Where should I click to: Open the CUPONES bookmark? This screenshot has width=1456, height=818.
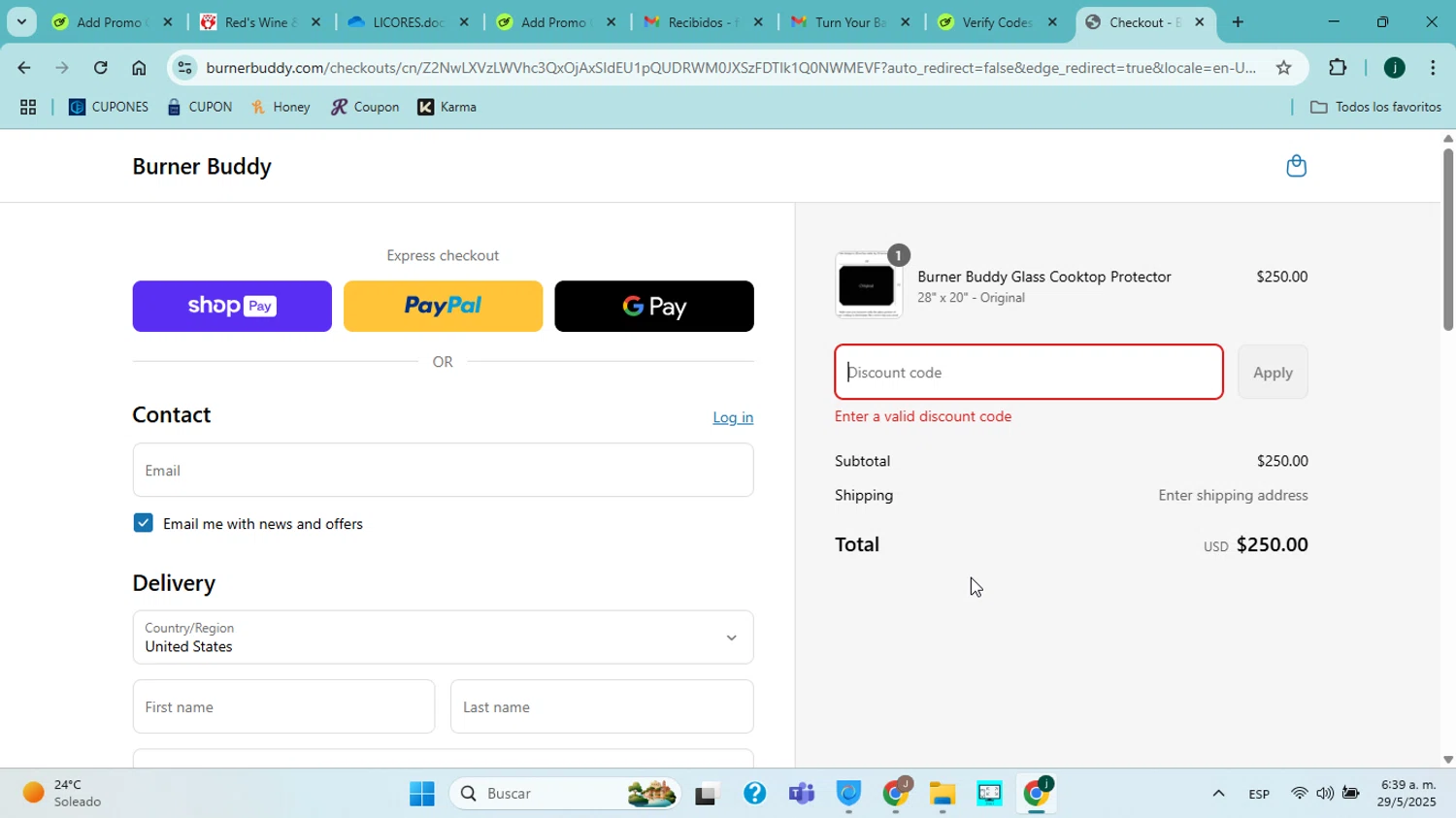coord(109,108)
